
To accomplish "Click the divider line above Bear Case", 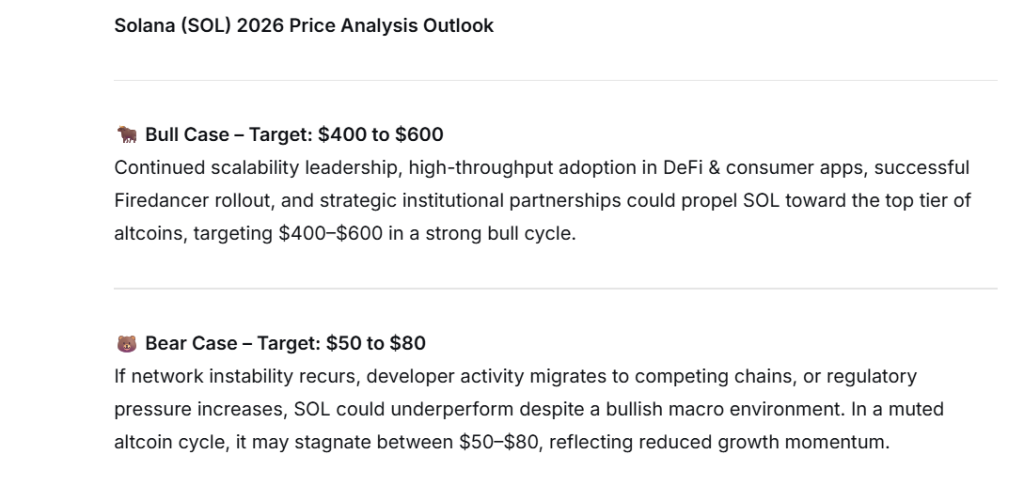I will point(555,289).
